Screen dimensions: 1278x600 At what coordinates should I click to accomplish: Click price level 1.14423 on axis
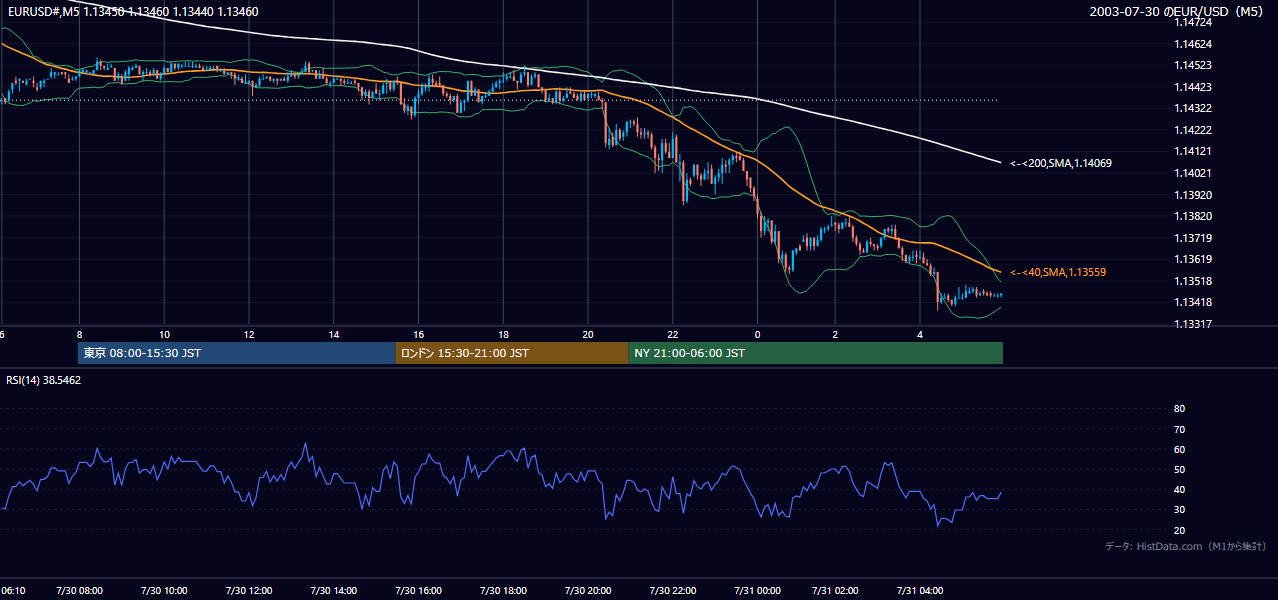[x=1192, y=87]
